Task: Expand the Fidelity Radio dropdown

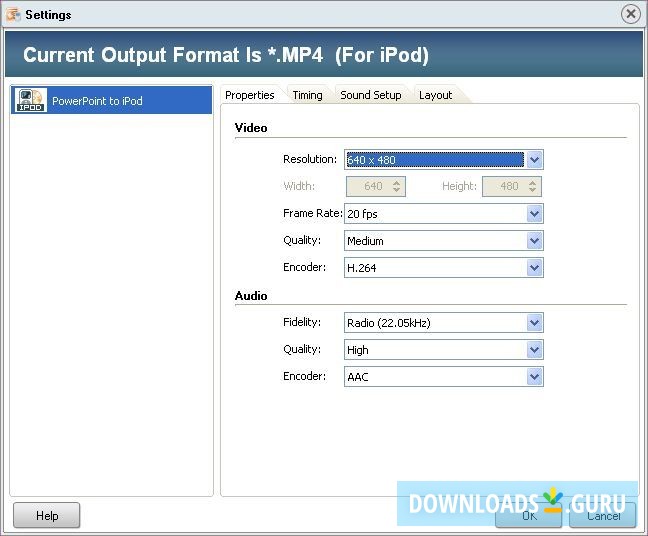Action: tap(534, 322)
